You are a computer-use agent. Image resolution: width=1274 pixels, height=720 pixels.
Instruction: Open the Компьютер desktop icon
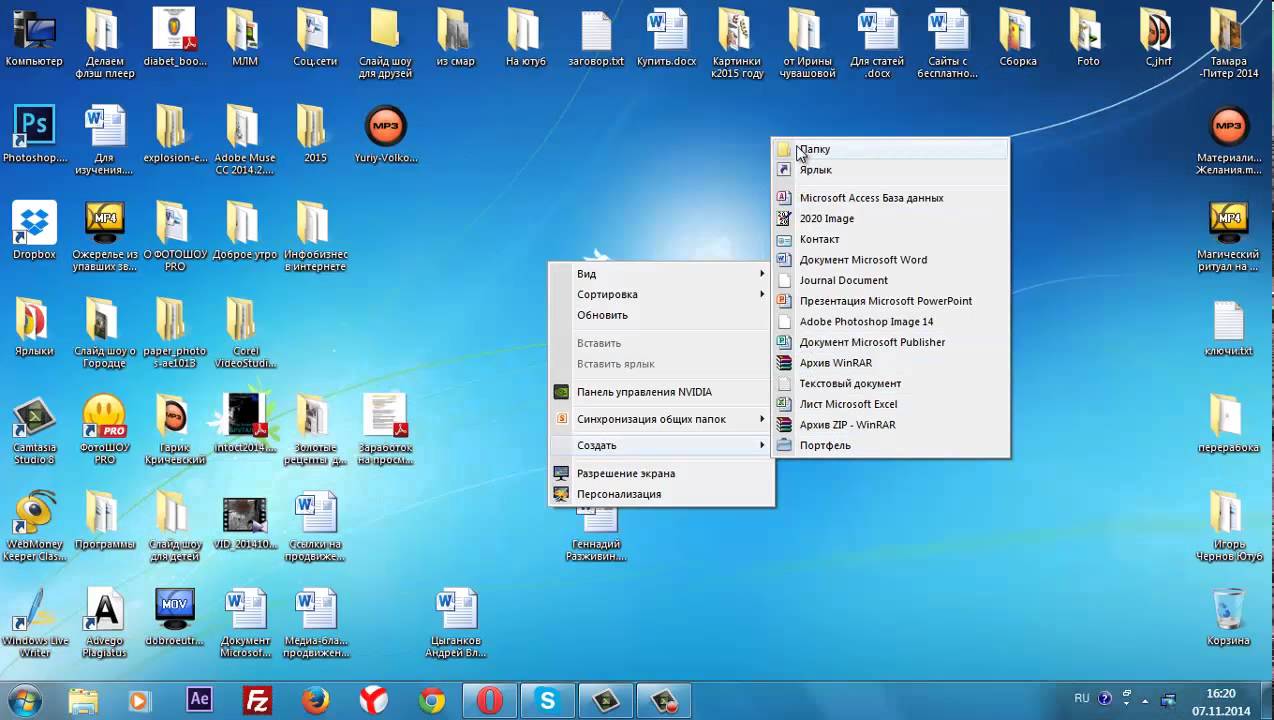point(34,38)
